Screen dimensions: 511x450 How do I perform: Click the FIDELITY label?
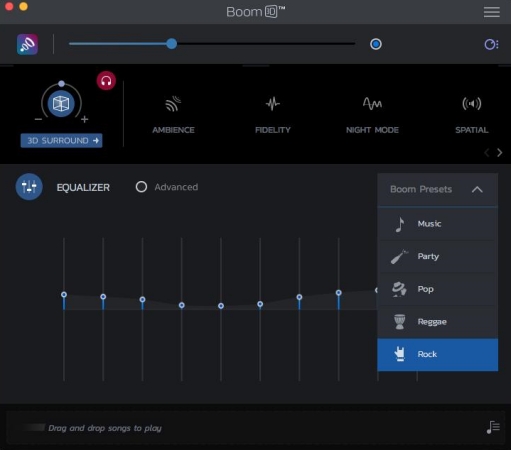[273, 130]
